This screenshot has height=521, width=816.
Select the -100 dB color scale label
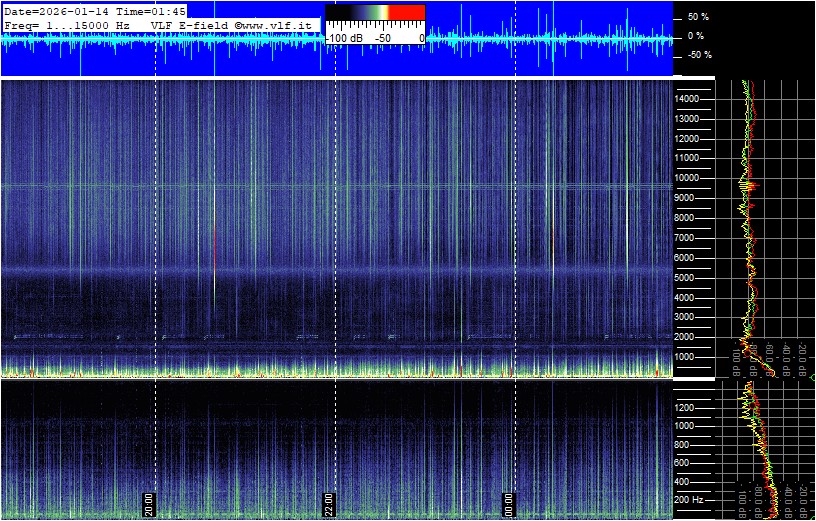coord(344,37)
